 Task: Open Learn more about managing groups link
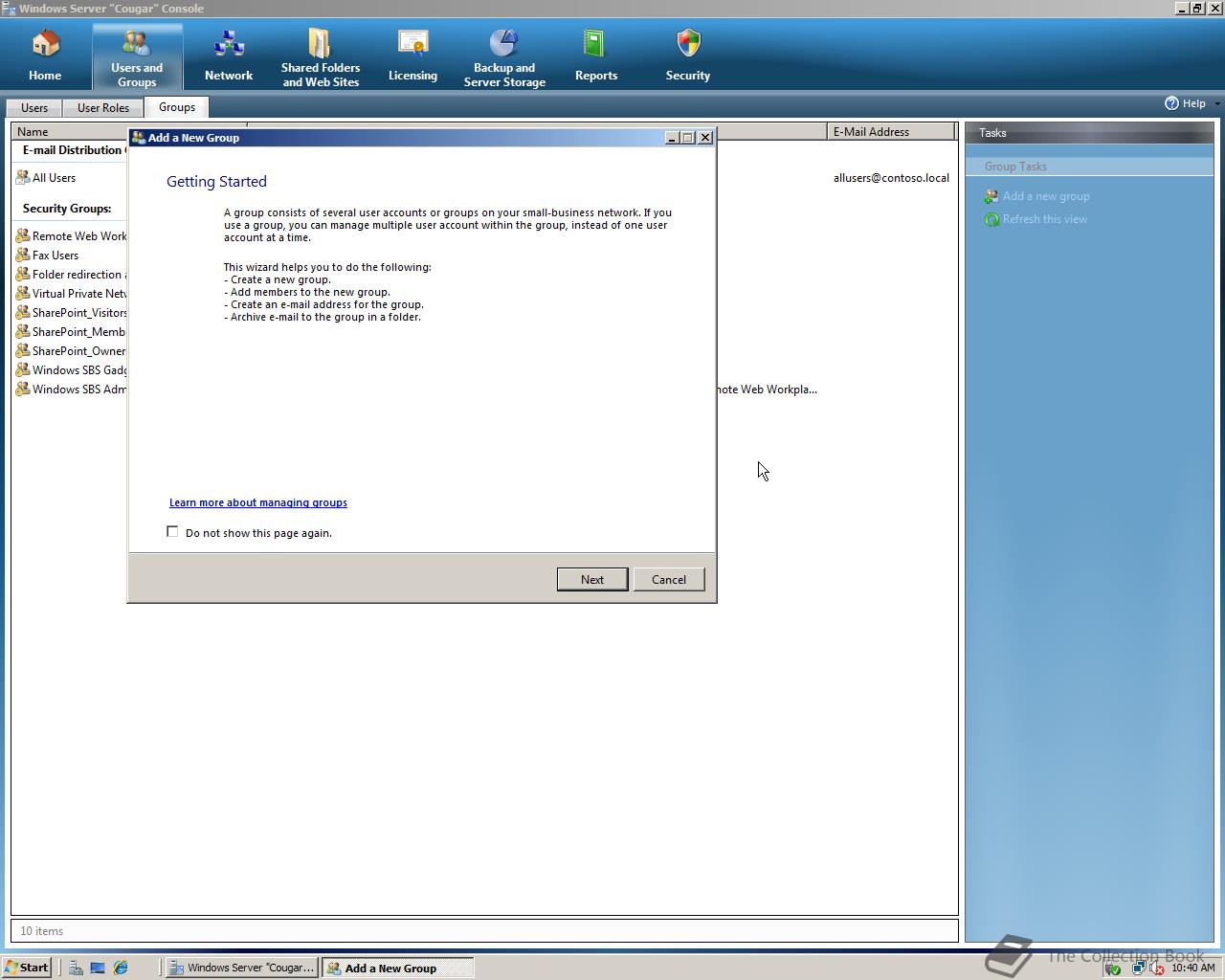coord(258,502)
